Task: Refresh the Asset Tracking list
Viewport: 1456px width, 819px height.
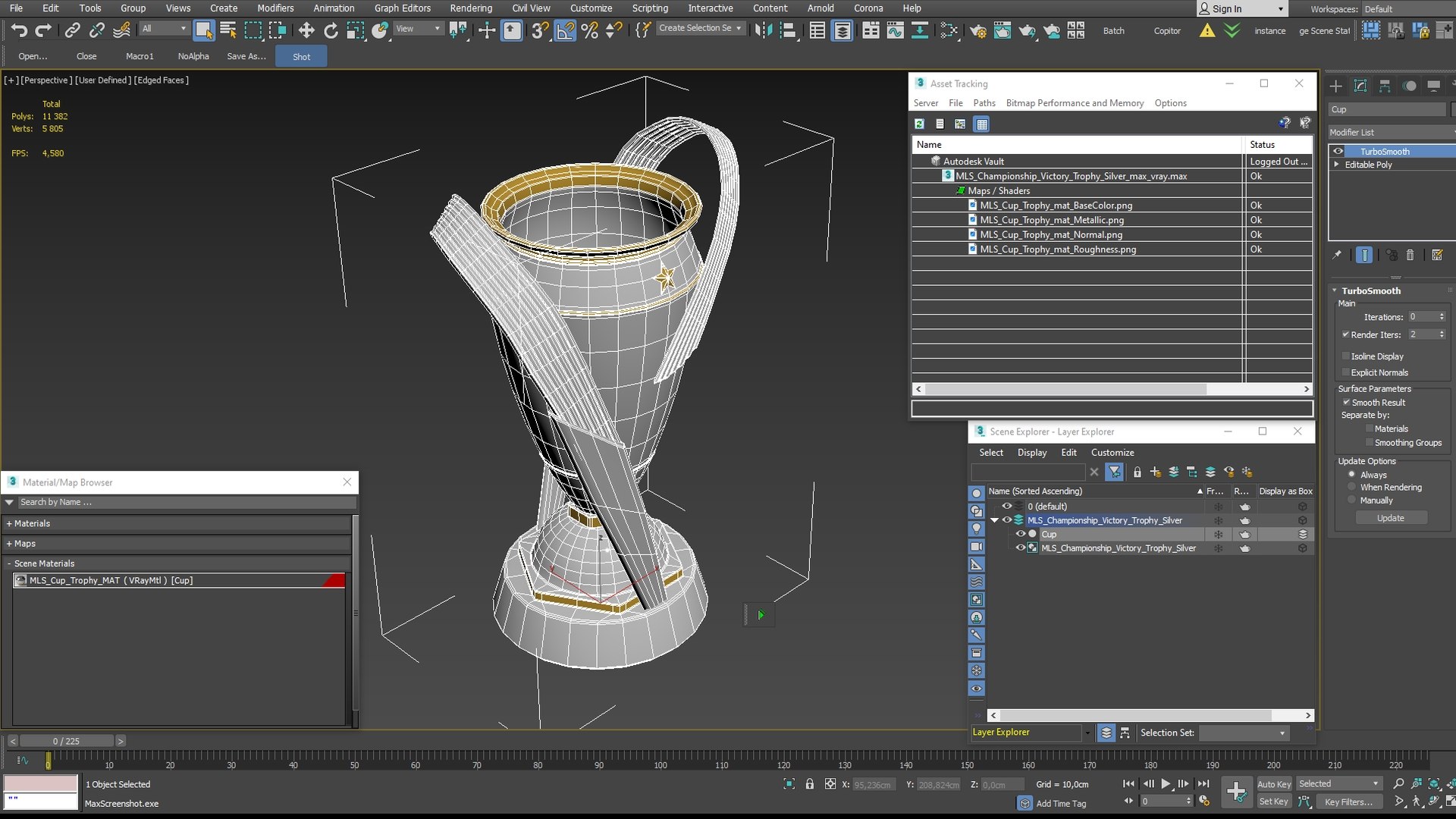Action: (919, 124)
